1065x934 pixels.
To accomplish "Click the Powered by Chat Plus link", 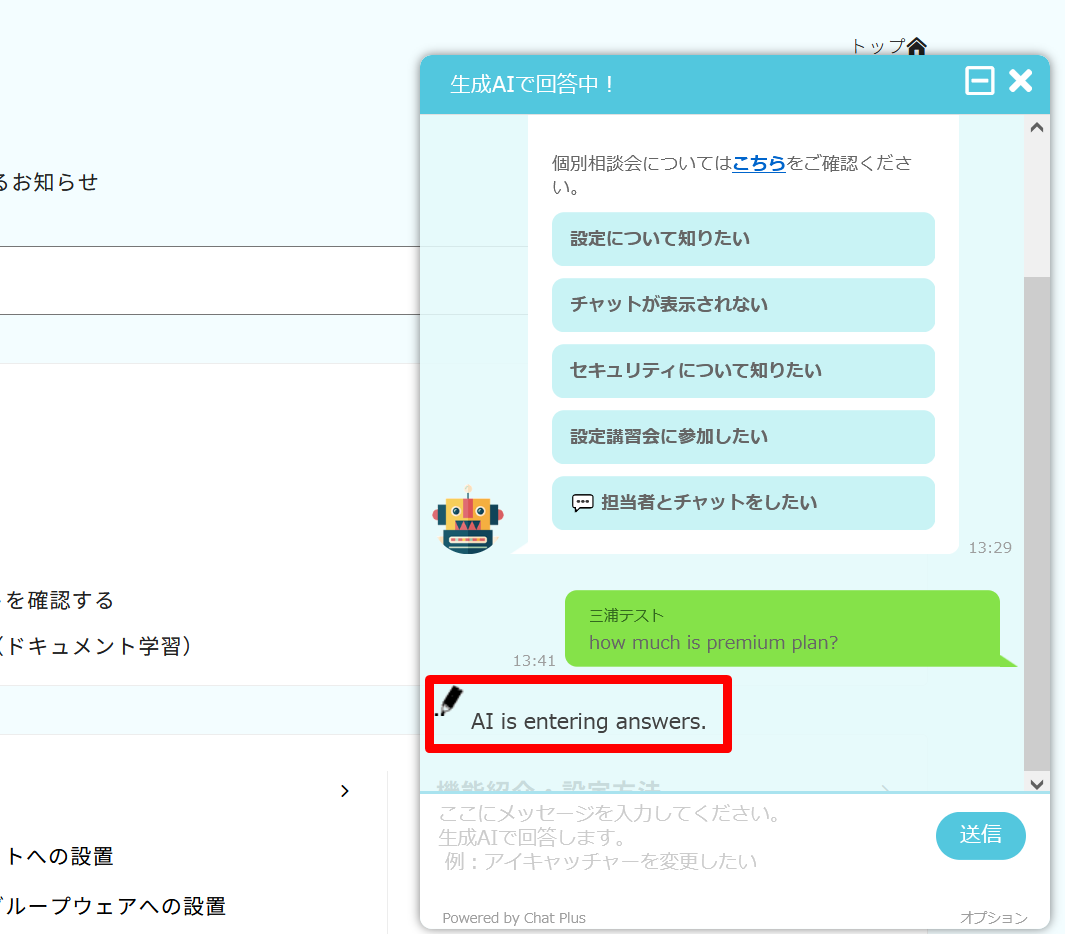I will pyautogui.click(x=514, y=917).
